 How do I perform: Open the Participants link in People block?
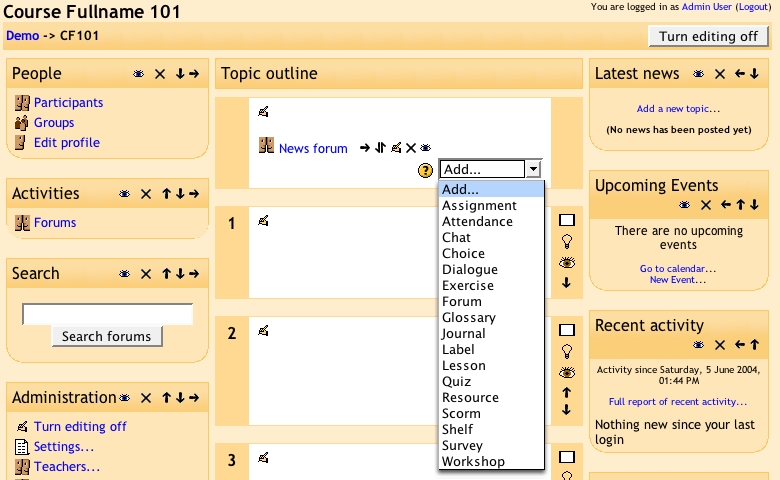click(x=68, y=103)
